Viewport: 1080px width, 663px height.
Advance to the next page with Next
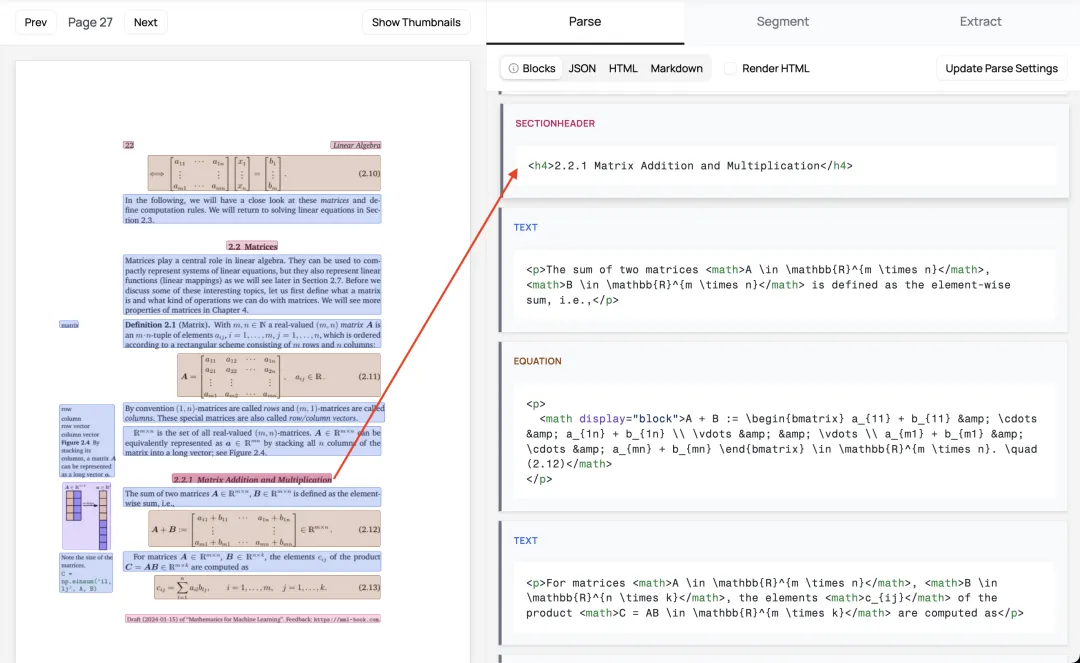pyautogui.click(x=145, y=22)
